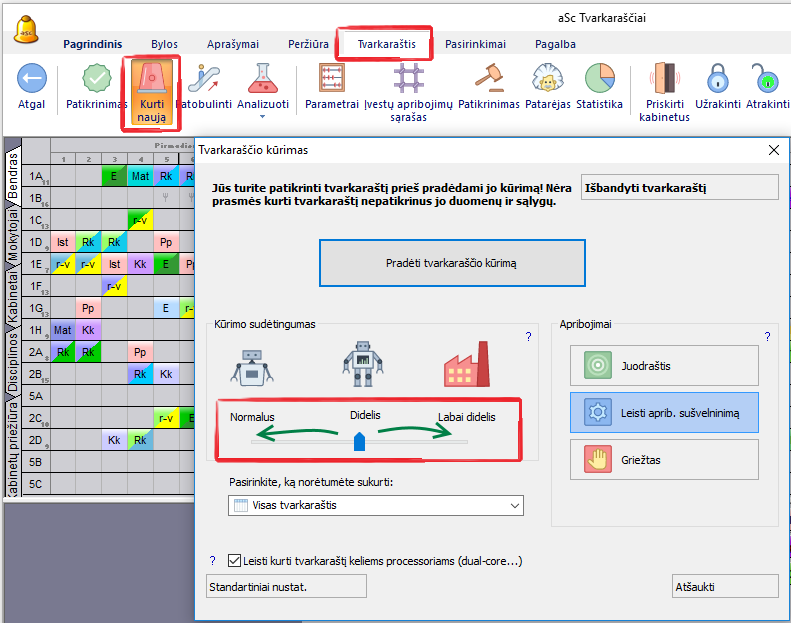Open the Parametrai abacus icon

(x=331, y=78)
